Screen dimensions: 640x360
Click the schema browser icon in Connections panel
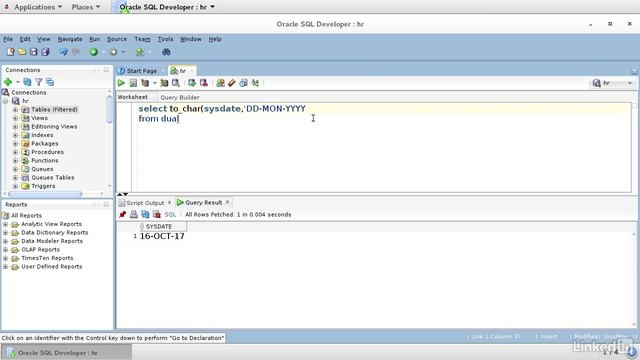coord(50,82)
